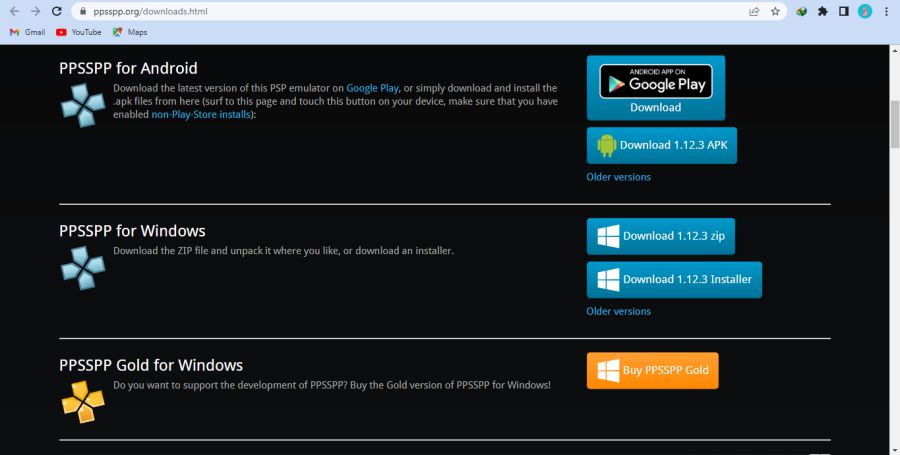
Task: Open Maps bookmark
Action: click(130, 32)
